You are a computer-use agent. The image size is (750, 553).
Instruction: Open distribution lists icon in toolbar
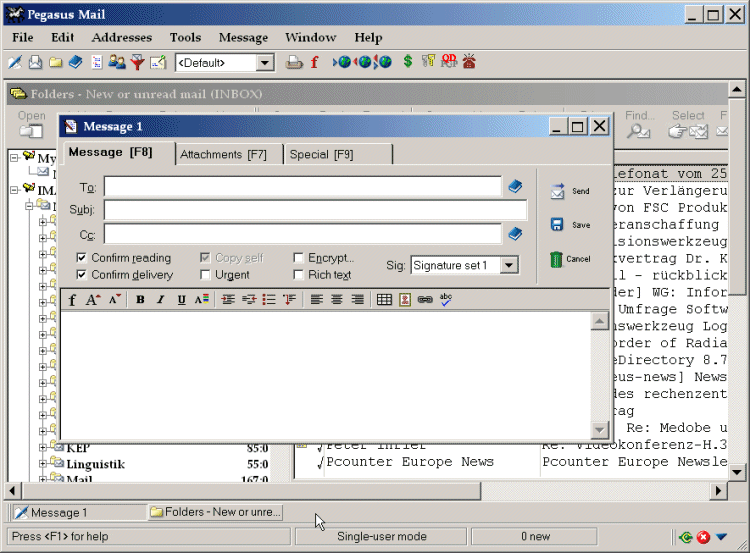[x=97, y=62]
